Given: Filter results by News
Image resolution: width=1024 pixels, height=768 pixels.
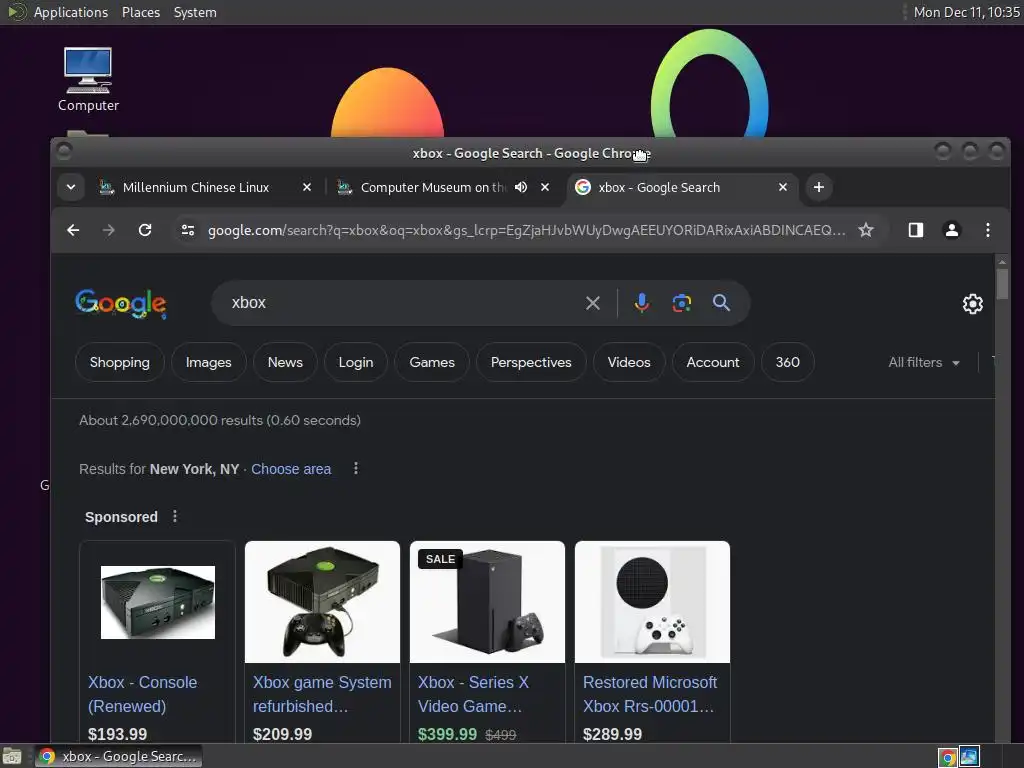Looking at the screenshot, I should (x=285, y=362).
